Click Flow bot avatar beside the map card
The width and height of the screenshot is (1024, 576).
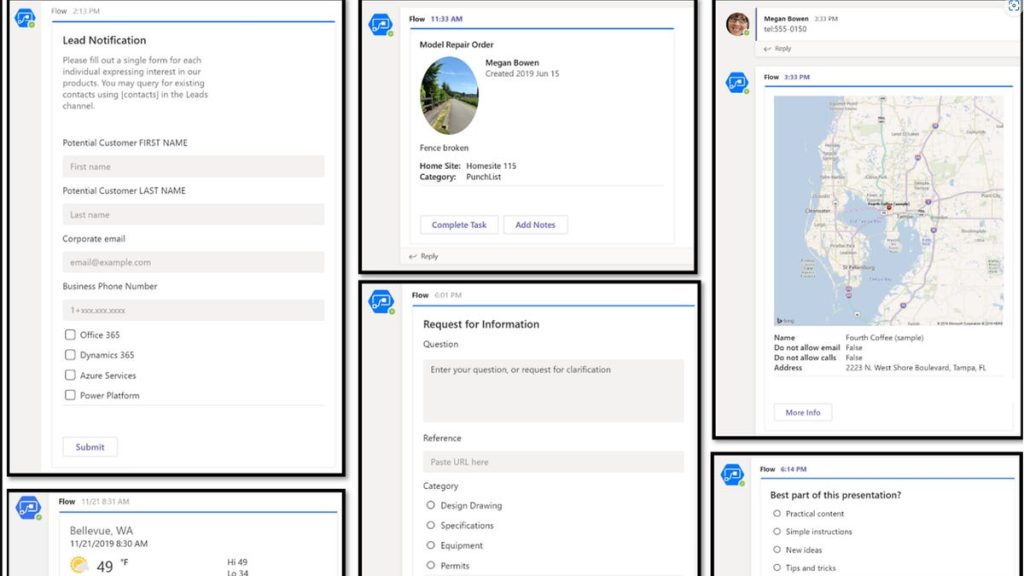(x=737, y=83)
